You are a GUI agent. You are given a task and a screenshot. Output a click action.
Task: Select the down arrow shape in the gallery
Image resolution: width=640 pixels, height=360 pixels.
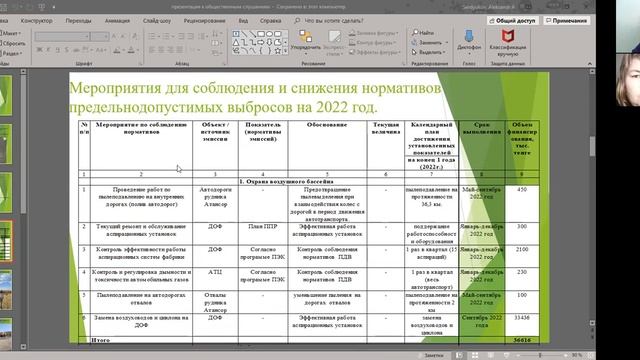point(269,42)
